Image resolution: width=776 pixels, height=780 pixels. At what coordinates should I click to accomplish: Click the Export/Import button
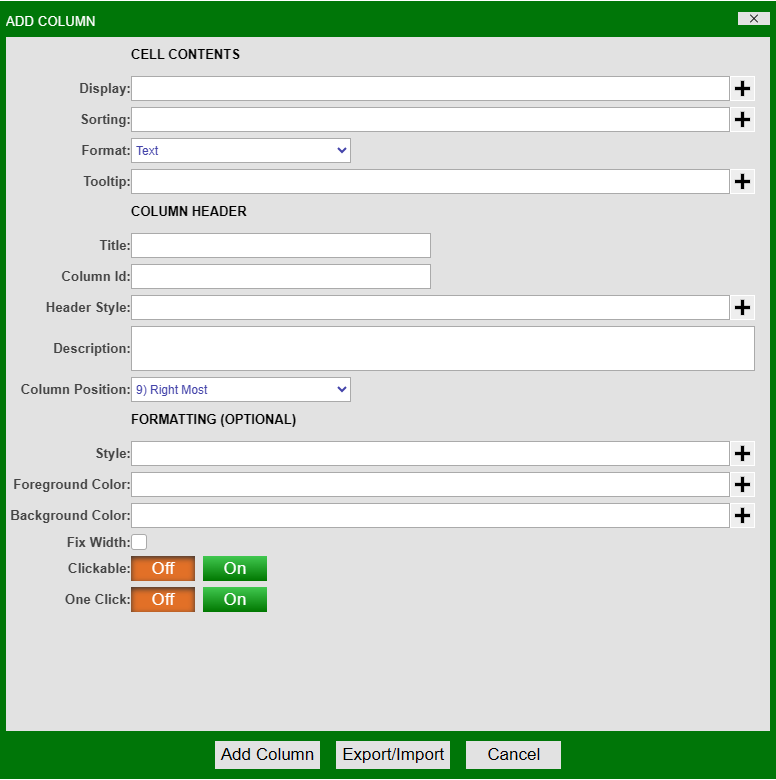tap(393, 755)
